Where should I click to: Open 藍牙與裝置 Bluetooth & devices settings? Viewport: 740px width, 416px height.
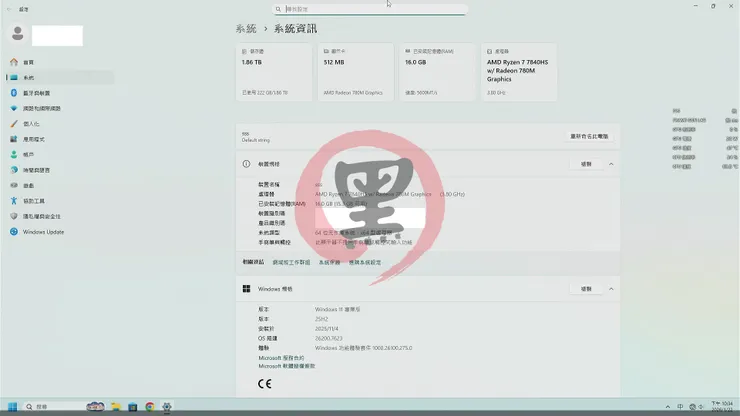(36, 93)
